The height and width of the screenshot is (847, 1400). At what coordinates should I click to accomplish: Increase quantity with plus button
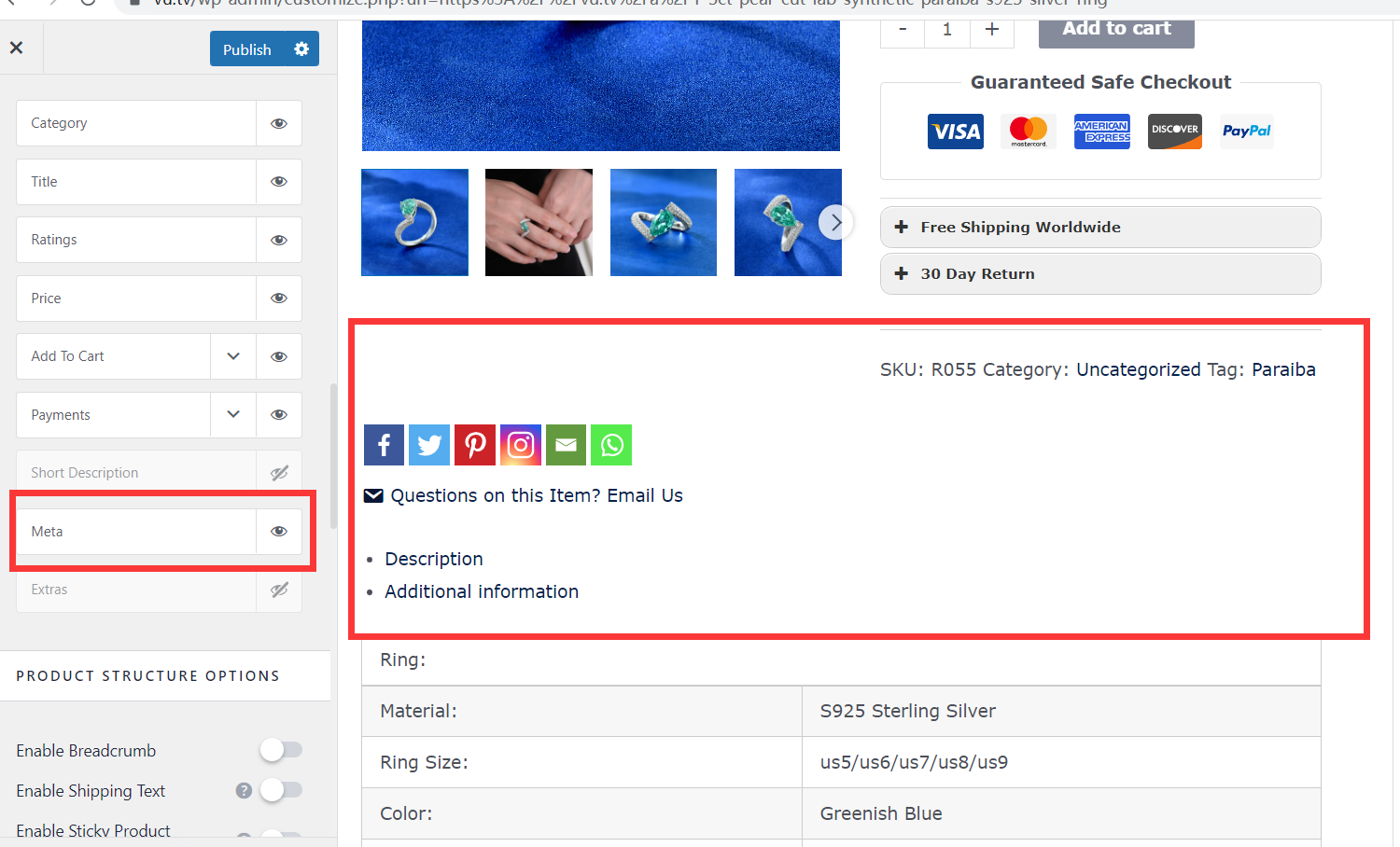992,30
